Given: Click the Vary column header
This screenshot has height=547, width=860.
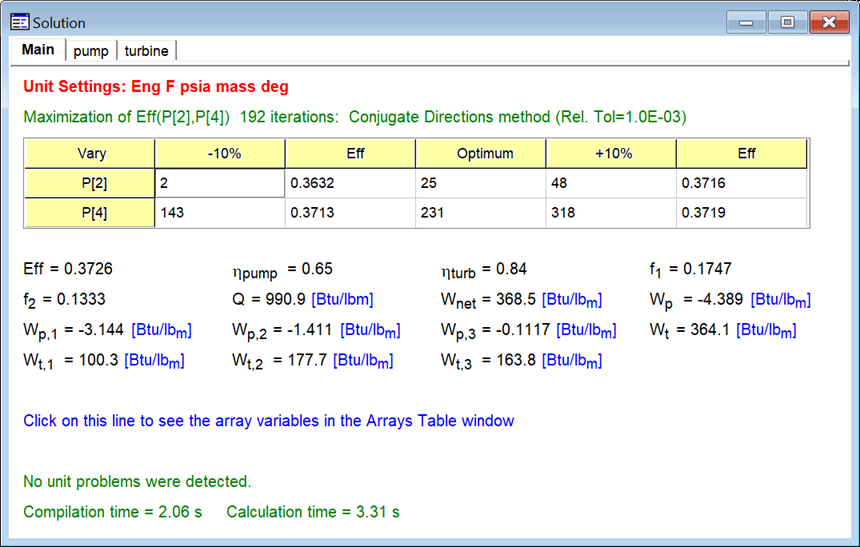Looking at the screenshot, I should coord(90,154).
